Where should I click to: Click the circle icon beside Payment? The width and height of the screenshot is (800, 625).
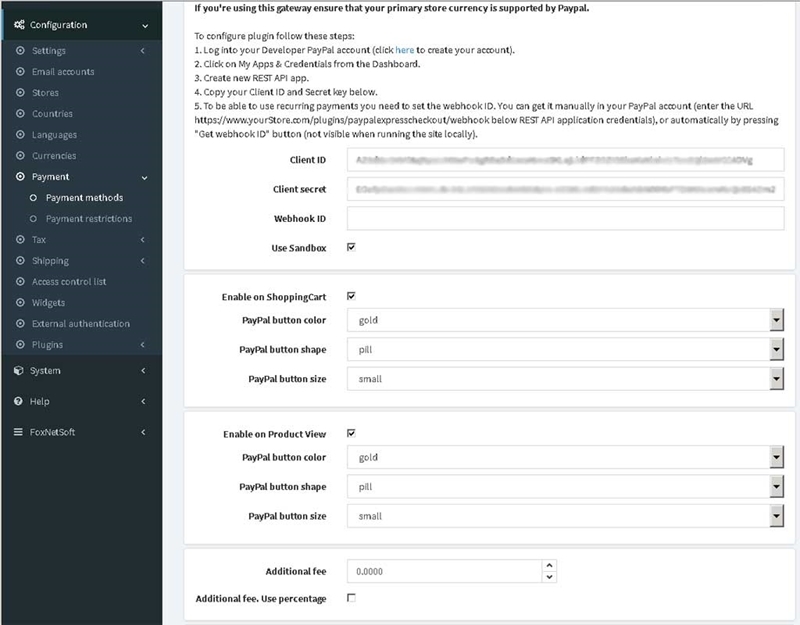coord(20,177)
